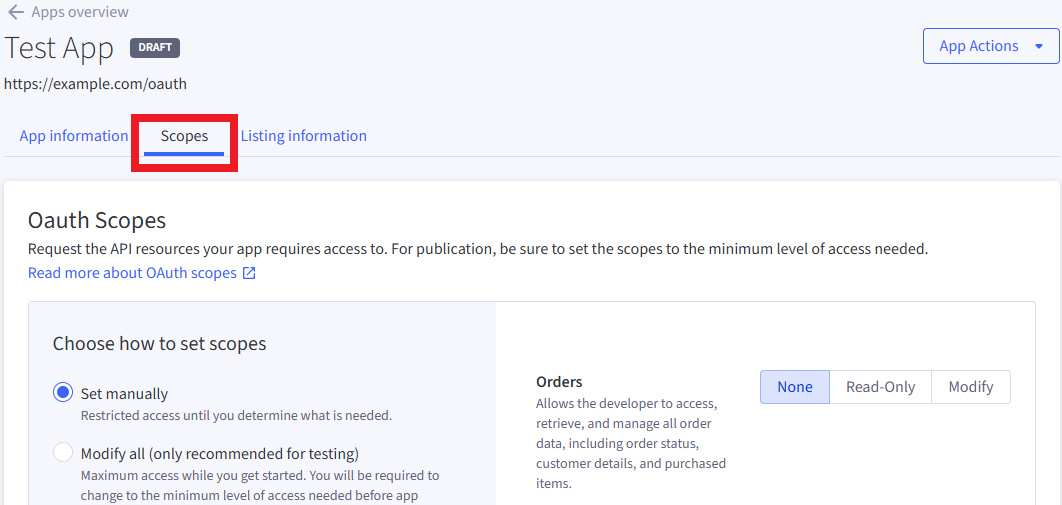Go to the Listing information tab

[303, 136]
